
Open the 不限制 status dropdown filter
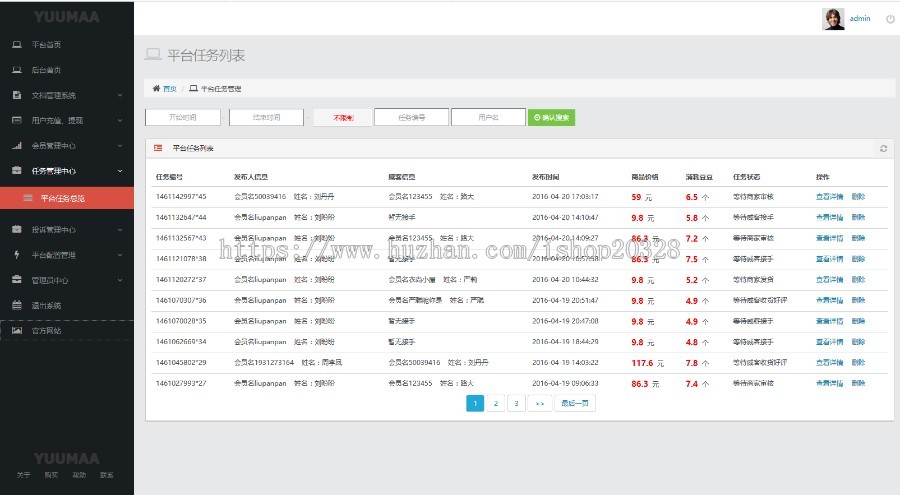pos(342,117)
